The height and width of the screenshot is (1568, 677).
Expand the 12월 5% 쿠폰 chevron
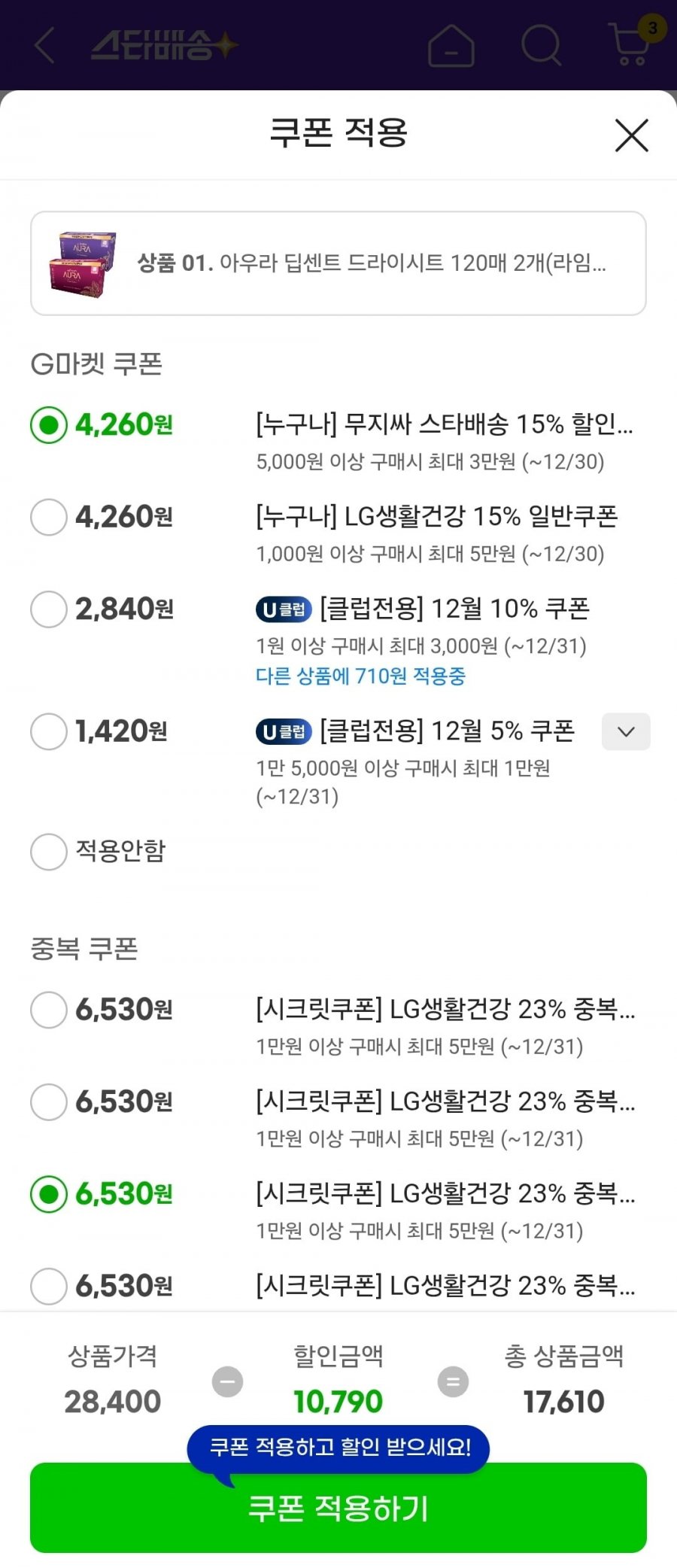[x=626, y=731]
